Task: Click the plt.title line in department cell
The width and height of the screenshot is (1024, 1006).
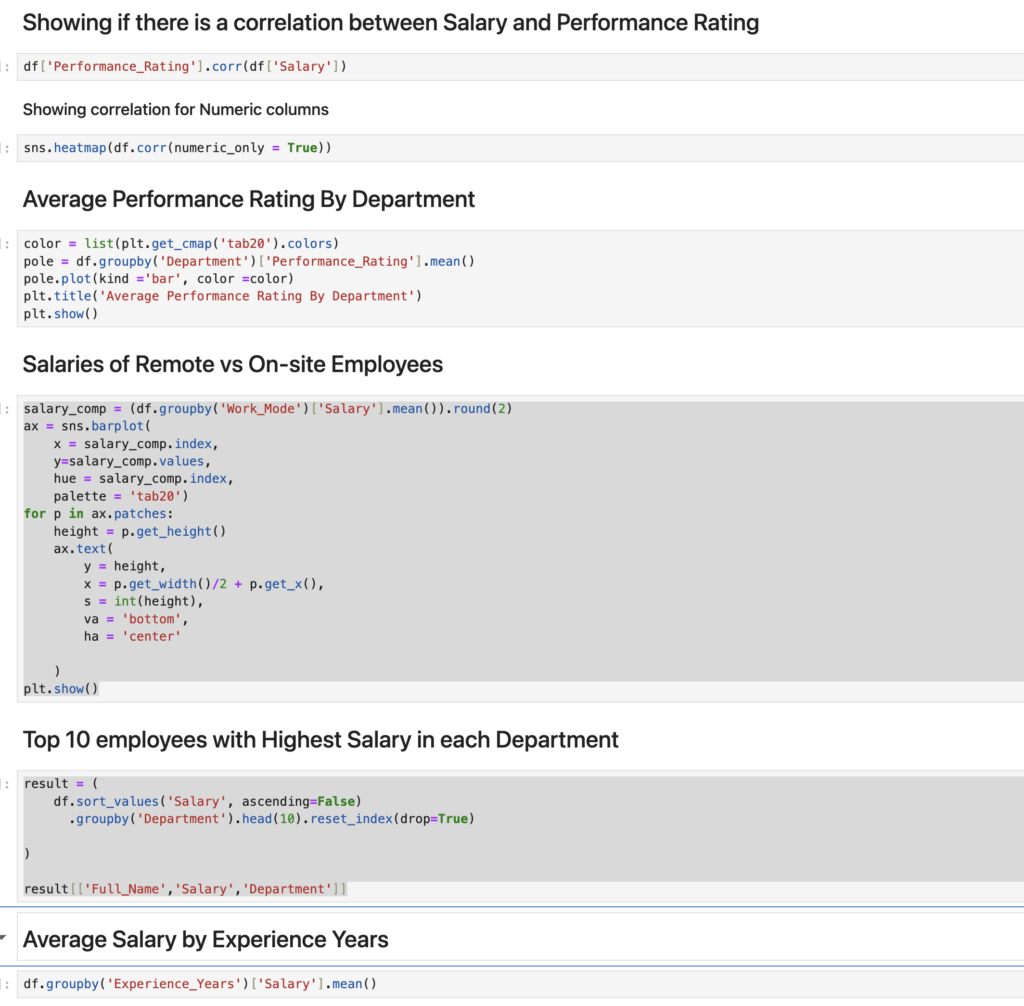Action: (223, 296)
